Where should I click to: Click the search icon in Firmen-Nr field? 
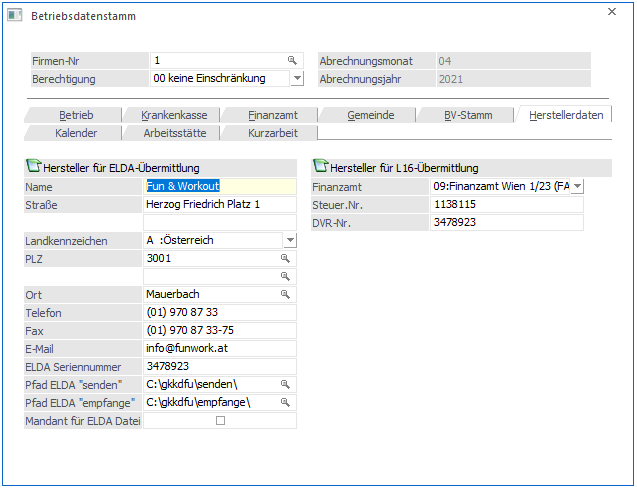(x=292, y=61)
